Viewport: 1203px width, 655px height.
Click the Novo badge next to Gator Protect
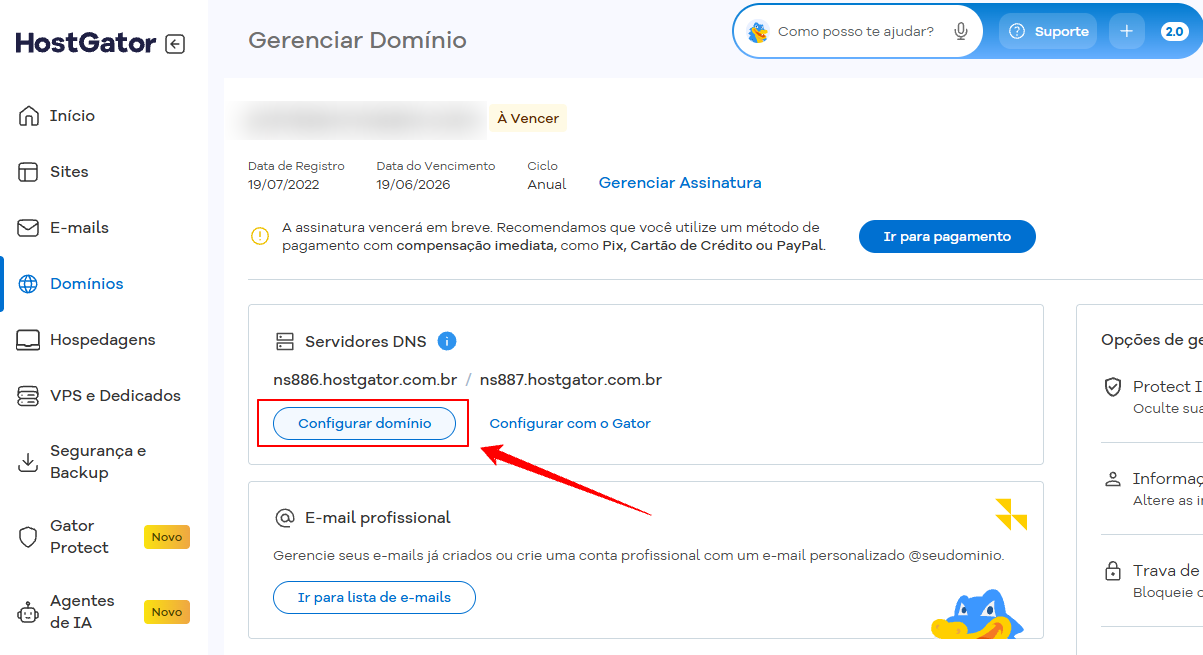pyautogui.click(x=167, y=537)
